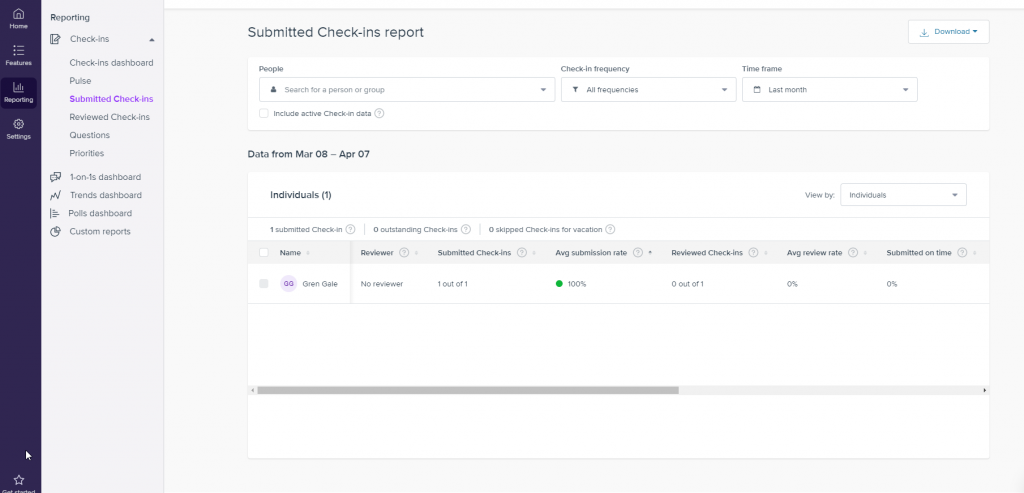
Task: Open the View by Individuals dropdown
Action: [x=903, y=195]
